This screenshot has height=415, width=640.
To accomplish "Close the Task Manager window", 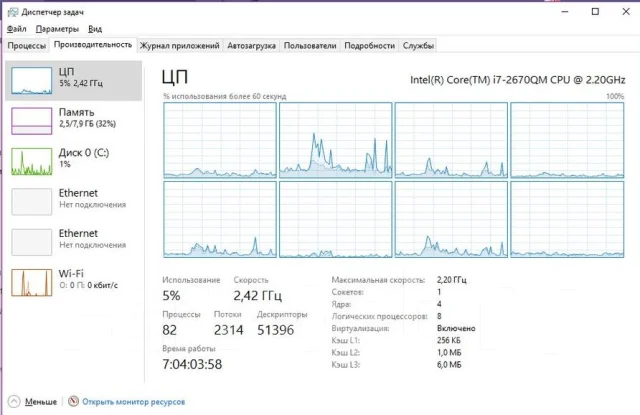I will 626,12.
